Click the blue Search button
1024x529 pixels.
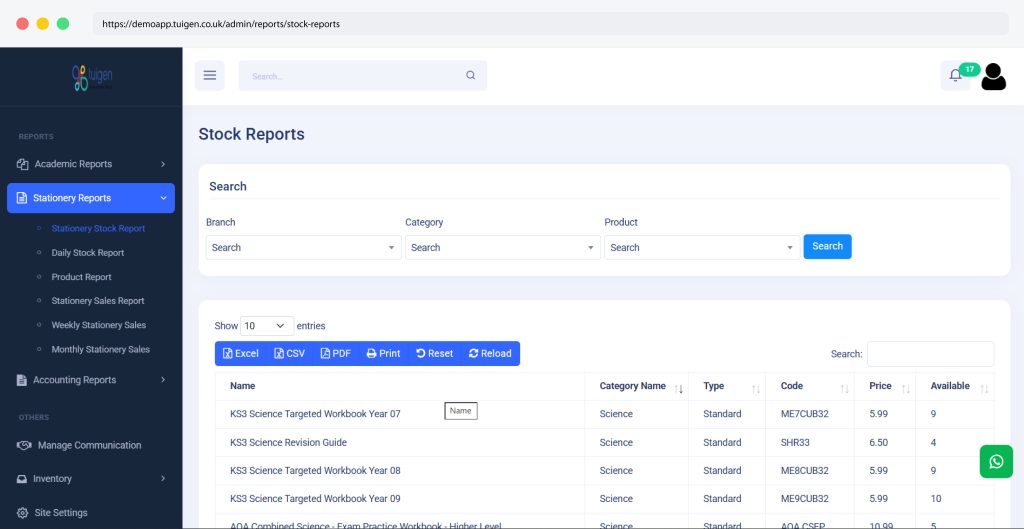[827, 247]
